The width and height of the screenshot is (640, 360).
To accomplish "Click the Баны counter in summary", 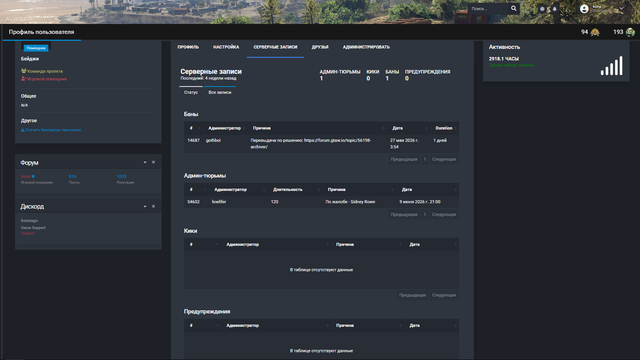I will [392, 75].
